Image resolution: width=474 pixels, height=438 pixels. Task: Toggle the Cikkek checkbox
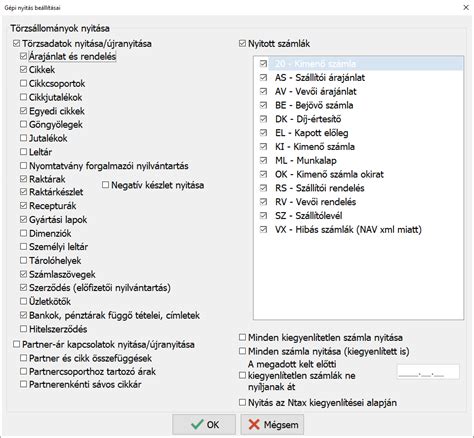[x=23, y=70]
